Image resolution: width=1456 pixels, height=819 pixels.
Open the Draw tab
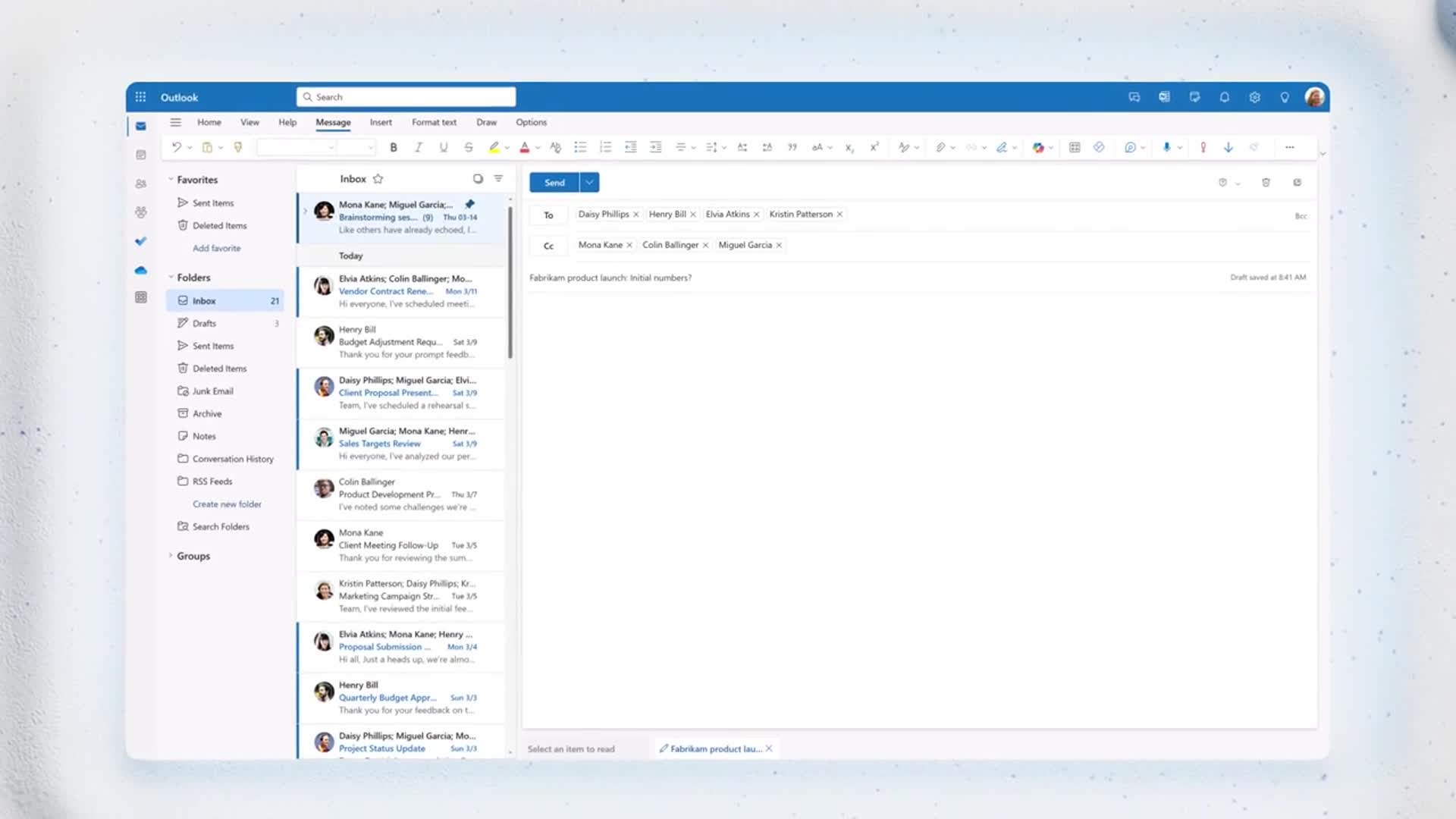486,122
